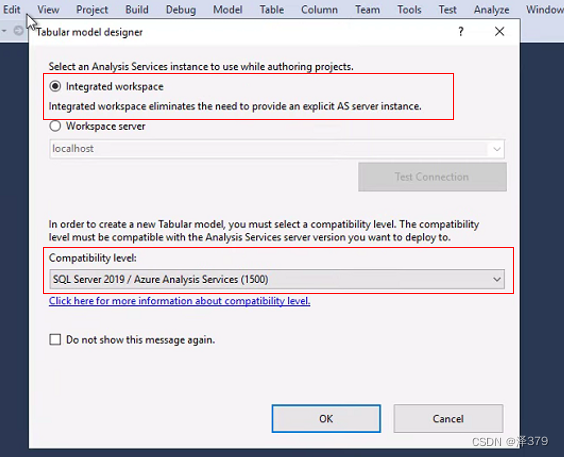The width and height of the screenshot is (564, 457).
Task: Select the Integrated workspace radio button
Action: (x=55, y=86)
